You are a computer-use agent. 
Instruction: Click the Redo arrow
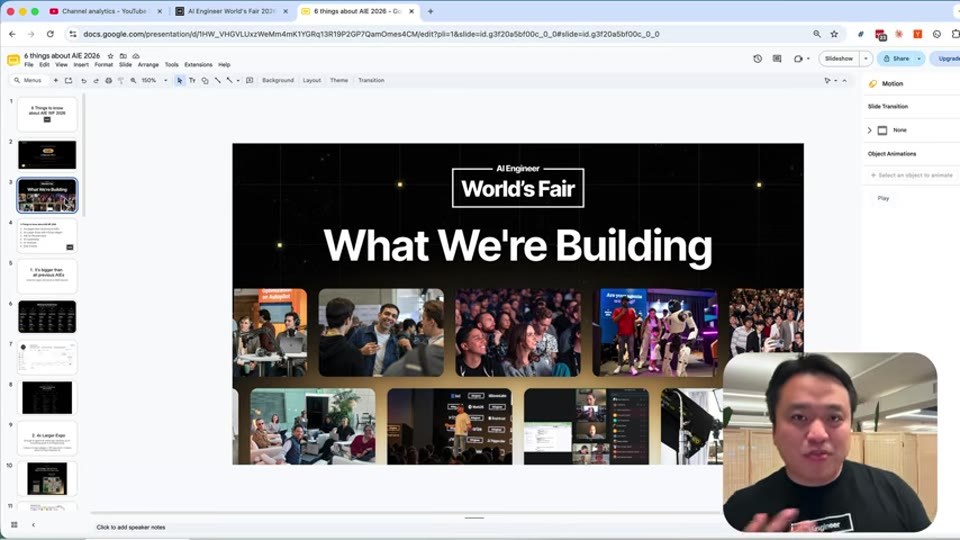[96, 80]
